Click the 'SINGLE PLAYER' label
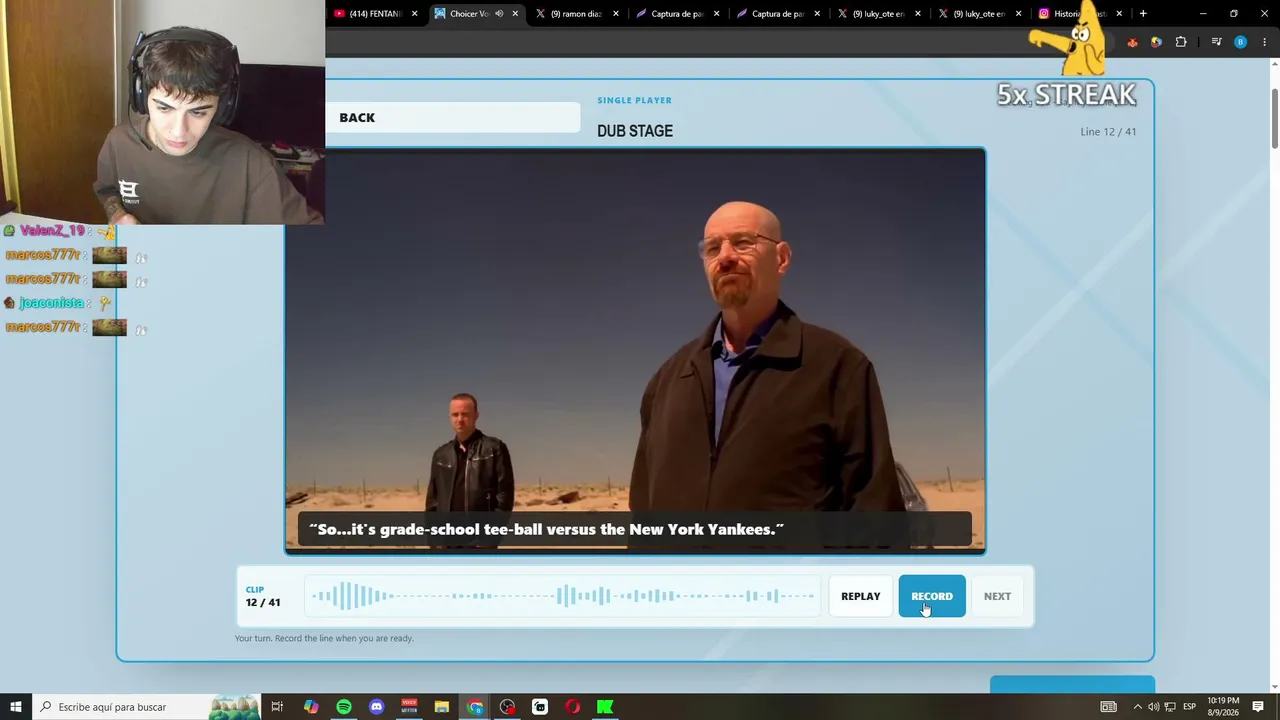 point(634,100)
